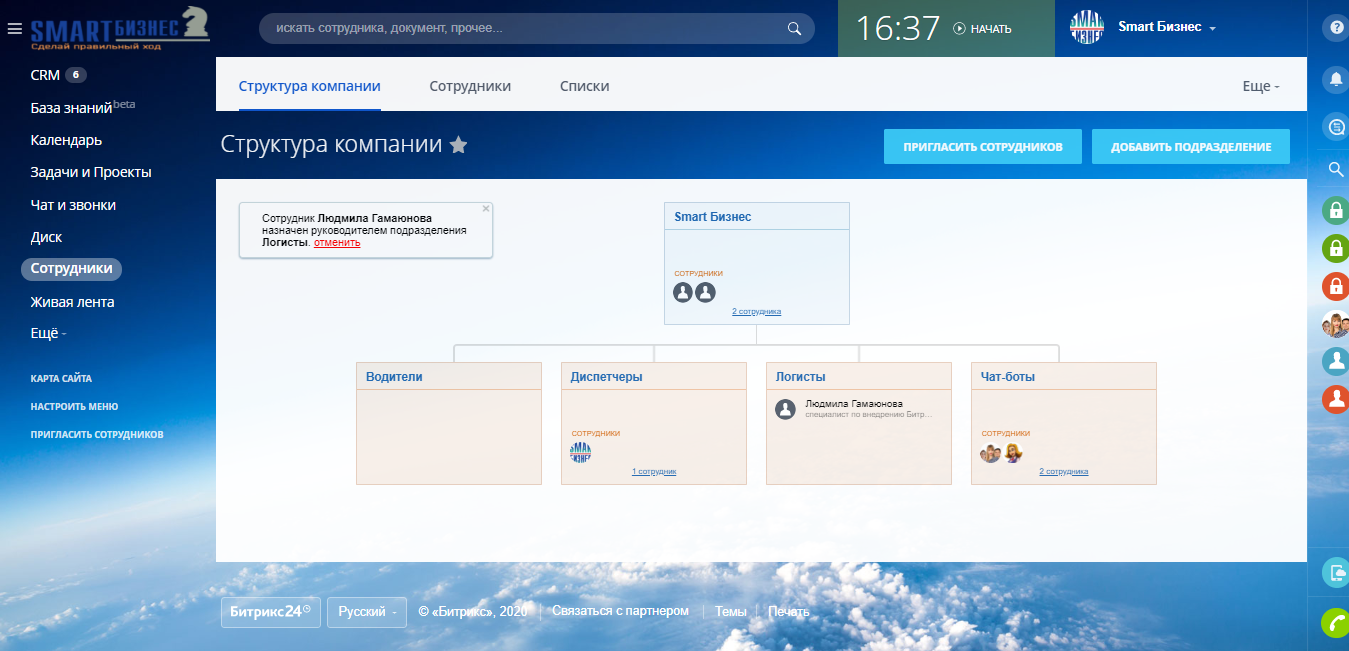1349x651 pixels.
Task: Open notifications bell in right sidebar
Action: click(x=1335, y=79)
